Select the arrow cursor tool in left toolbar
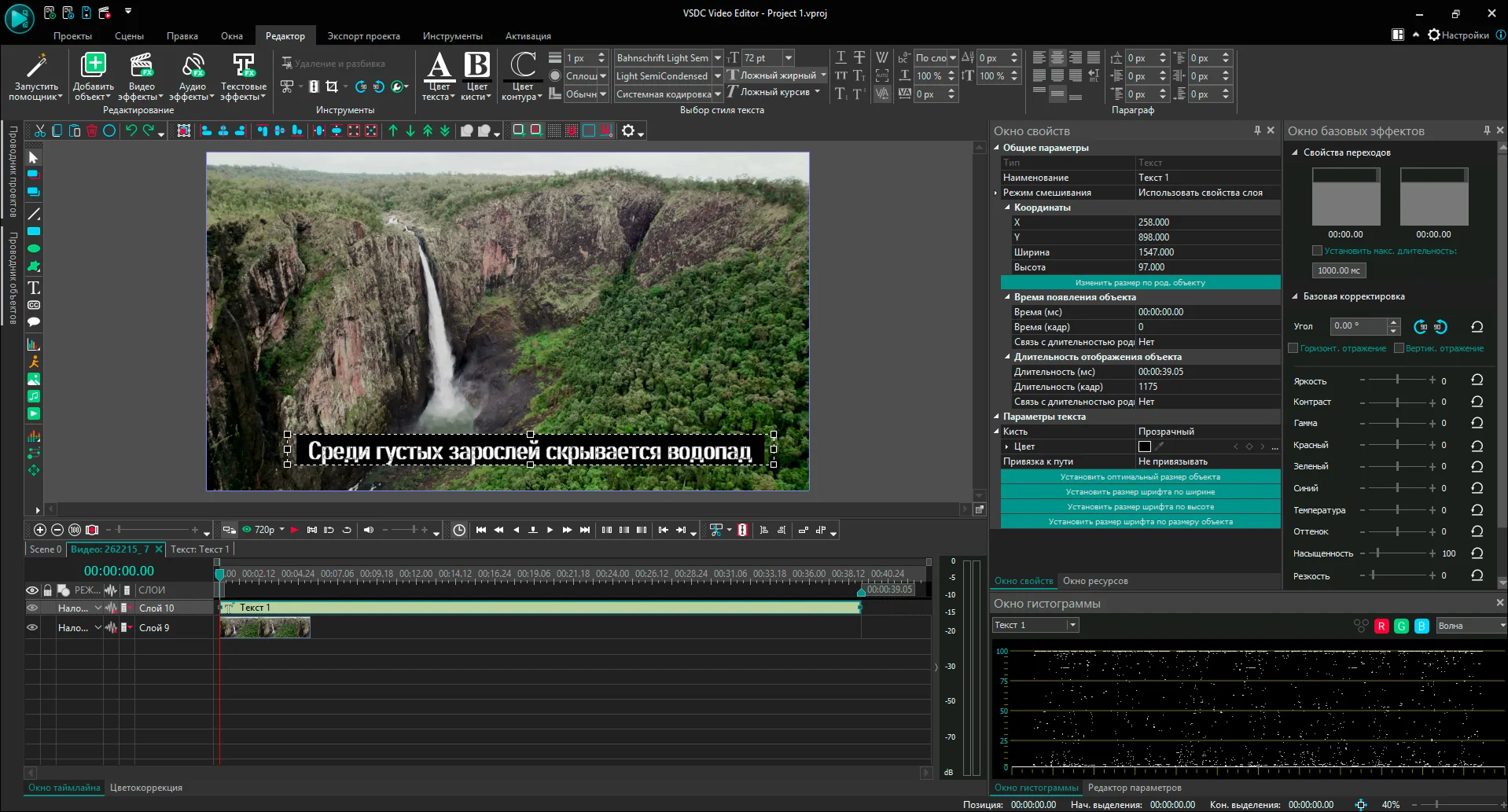 point(33,158)
